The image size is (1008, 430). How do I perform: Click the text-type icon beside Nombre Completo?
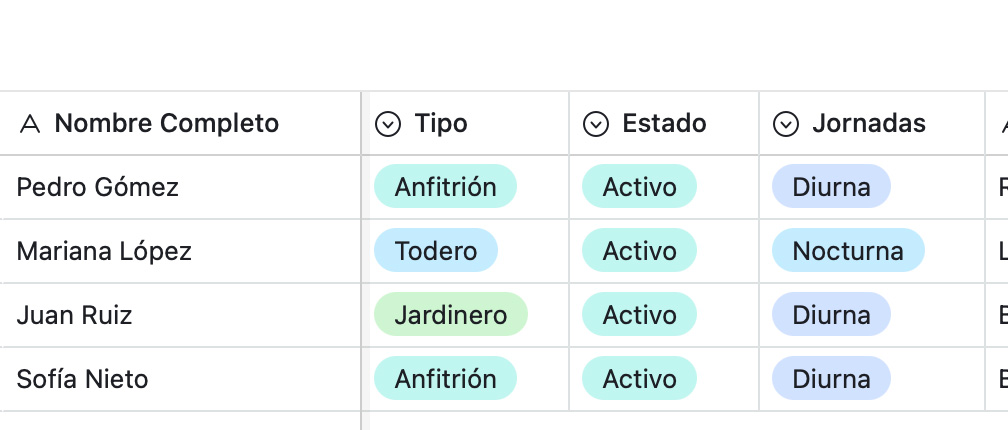(x=30, y=123)
